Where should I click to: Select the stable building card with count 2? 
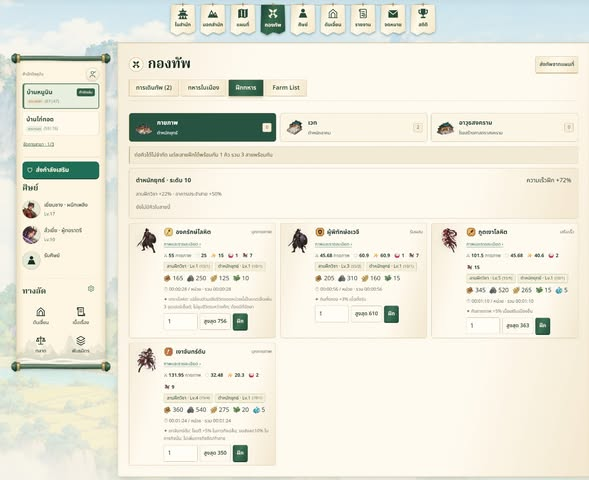pos(353,127)
